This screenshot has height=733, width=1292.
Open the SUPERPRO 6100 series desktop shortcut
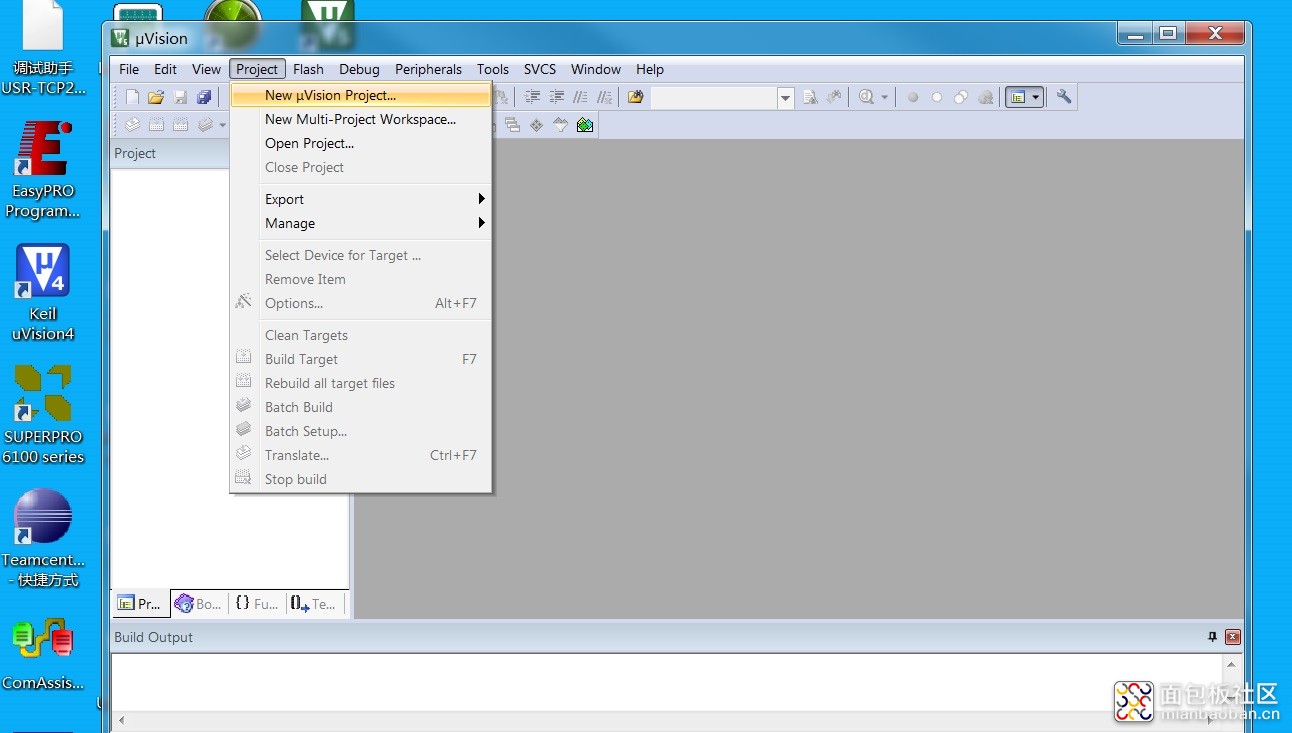coord(43,416)
